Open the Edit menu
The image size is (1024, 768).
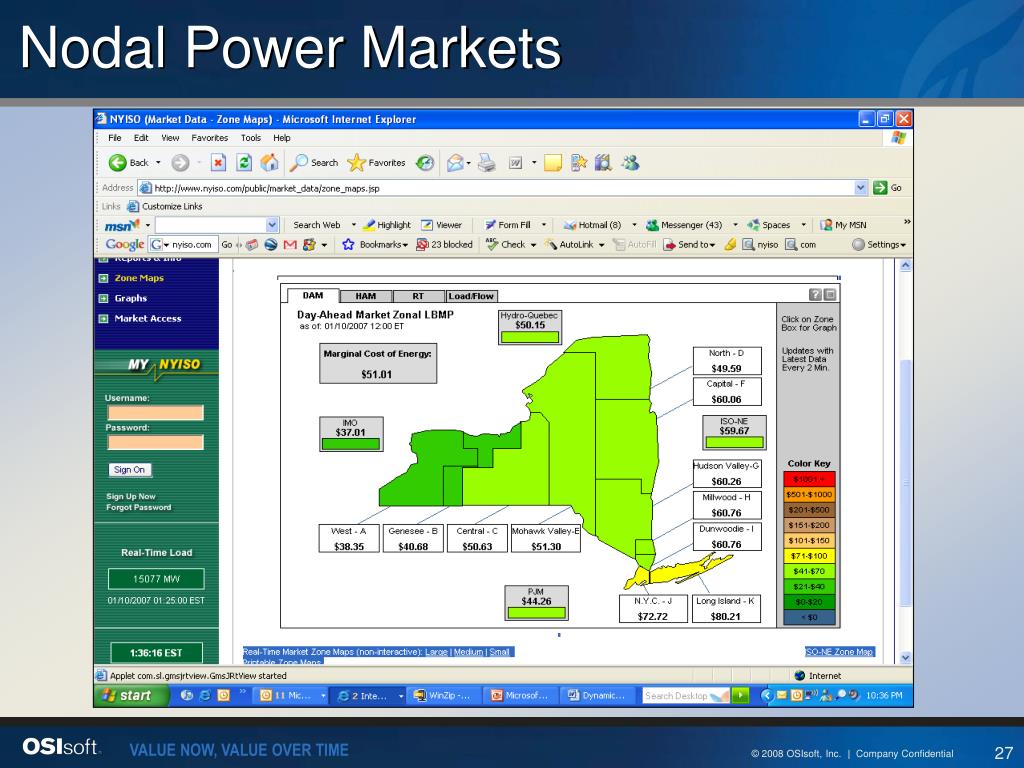tap(141, 138)
